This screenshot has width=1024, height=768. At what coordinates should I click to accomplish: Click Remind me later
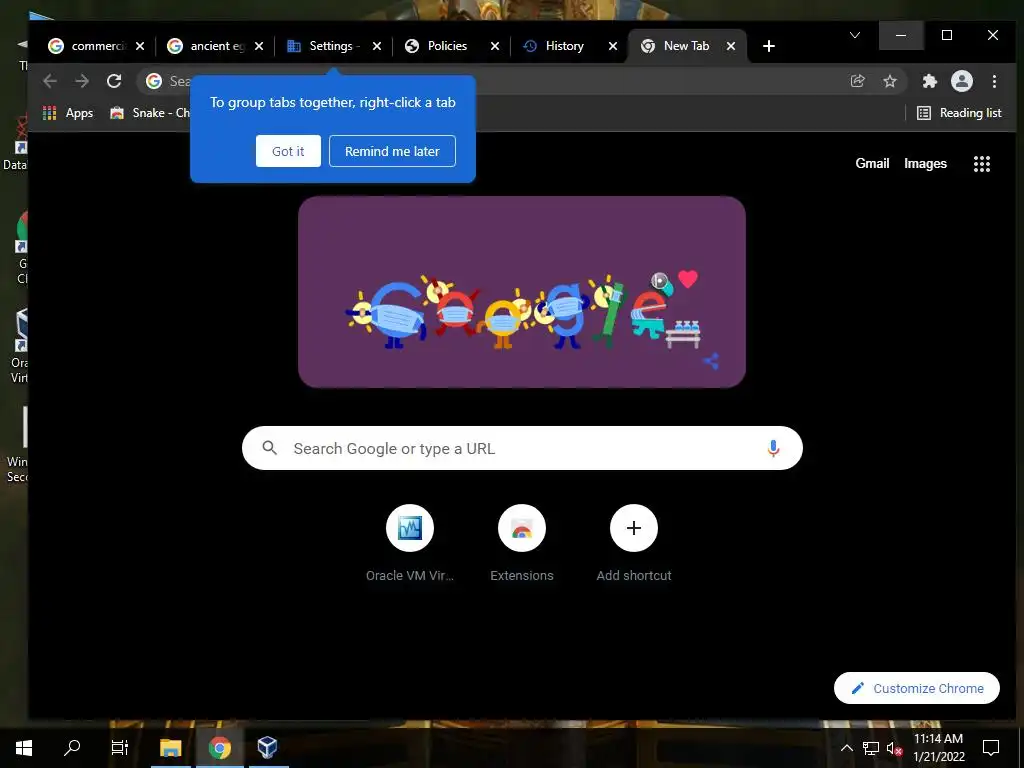point(392,151)
